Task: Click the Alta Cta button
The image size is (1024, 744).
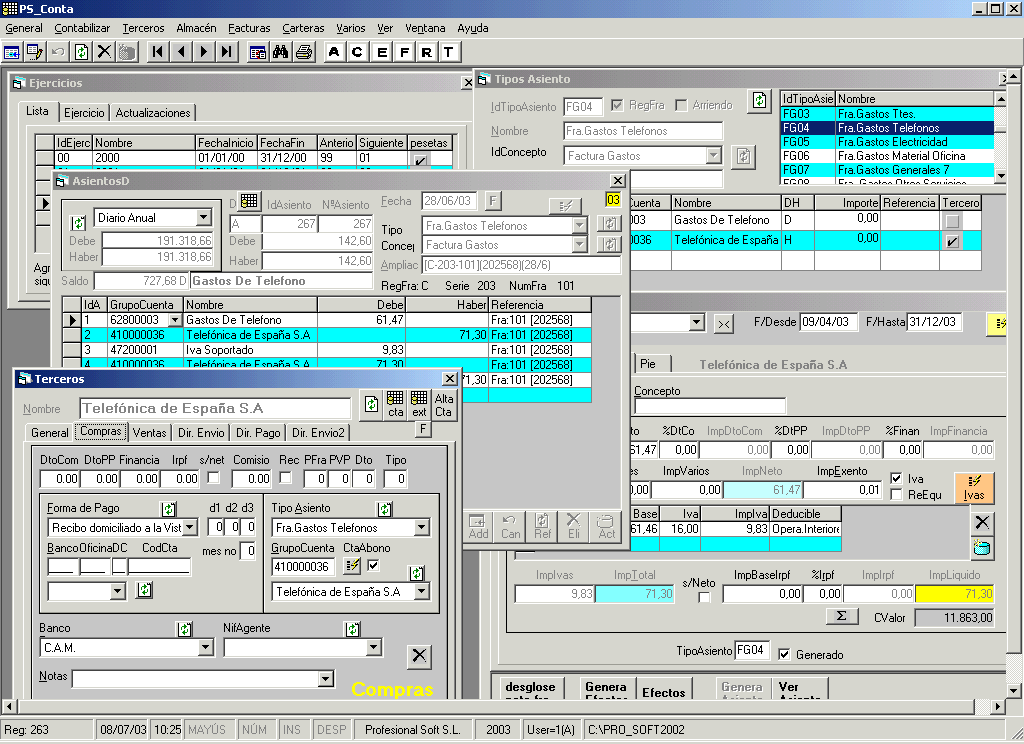Action: (x=443, y=404)
